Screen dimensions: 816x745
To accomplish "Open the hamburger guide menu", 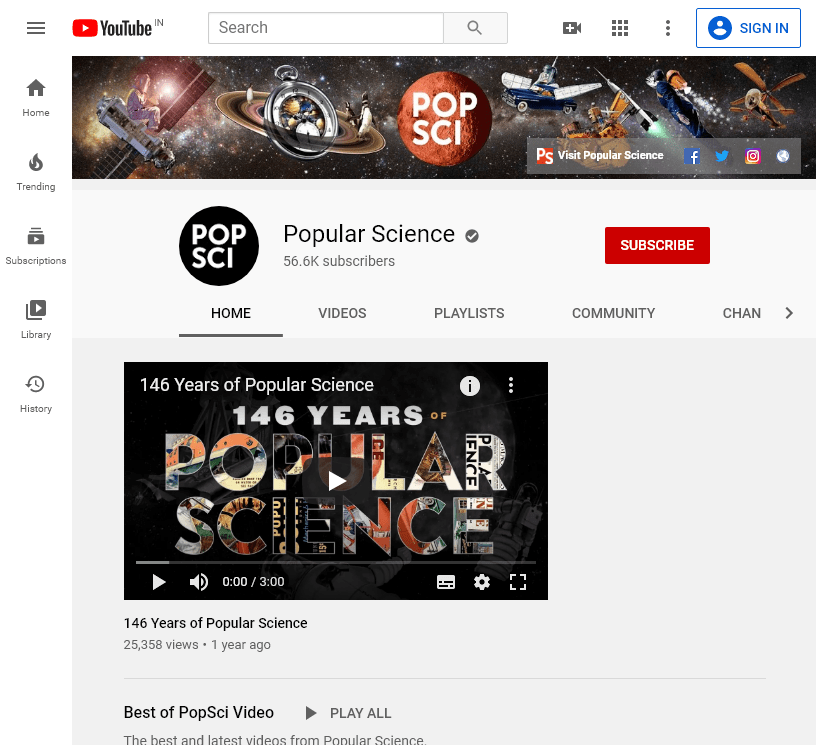I will tap(36, 28).
